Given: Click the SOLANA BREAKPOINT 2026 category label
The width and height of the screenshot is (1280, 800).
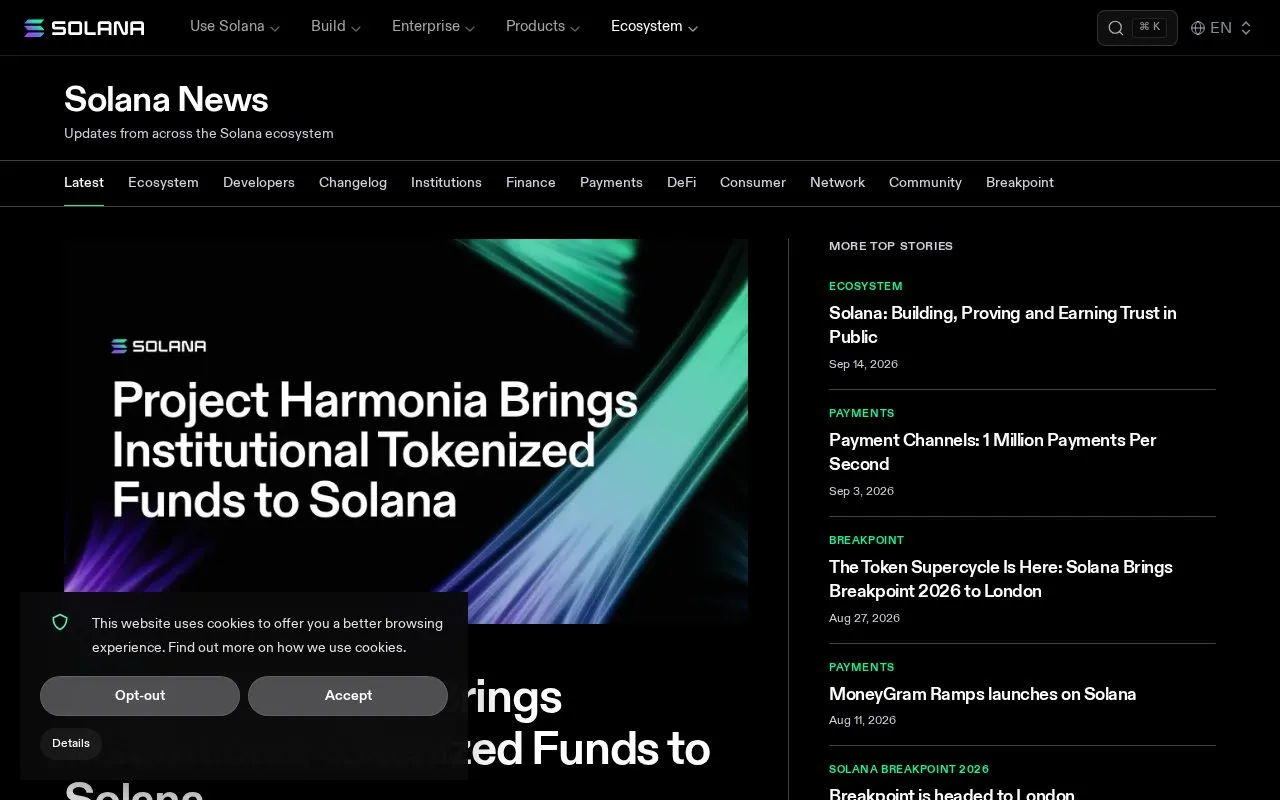Looking at the screenshot, I should (x=909, y=769).
